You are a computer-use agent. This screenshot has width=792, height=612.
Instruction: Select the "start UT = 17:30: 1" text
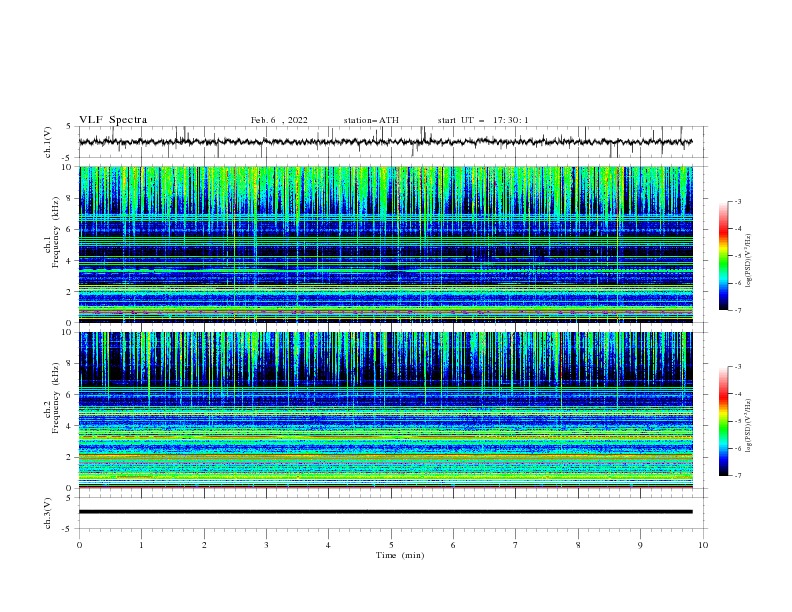pyautogui.click(x=483, y=120)
